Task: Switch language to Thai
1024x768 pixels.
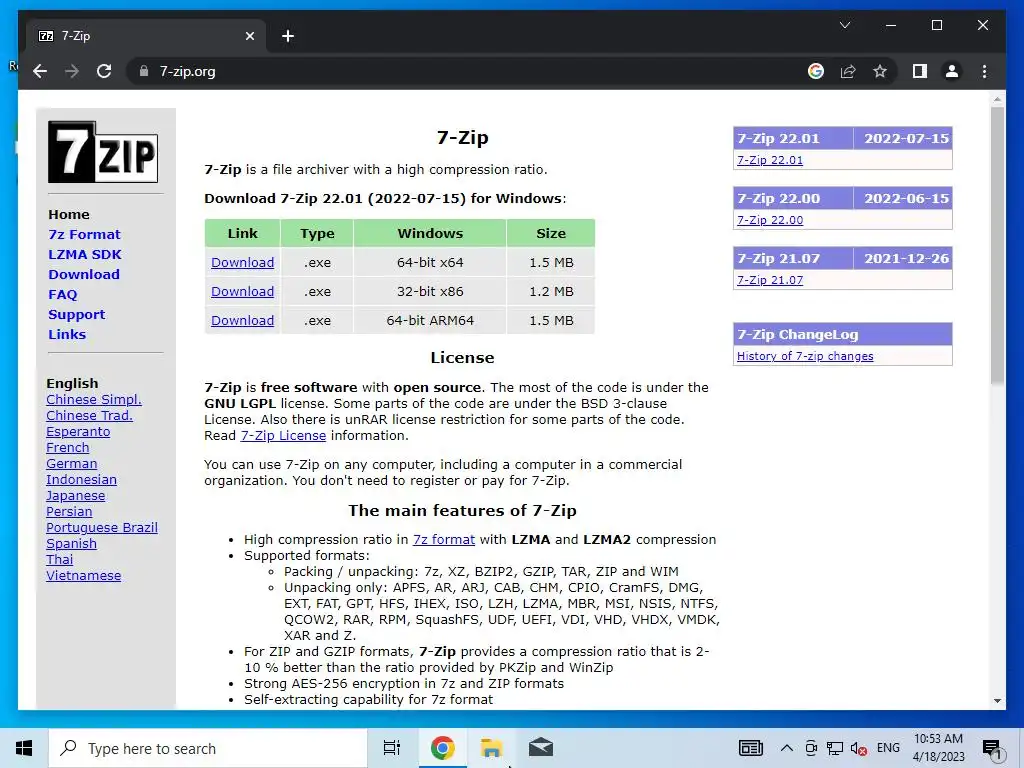Action: pyautogui.click(x=59, y=560)
